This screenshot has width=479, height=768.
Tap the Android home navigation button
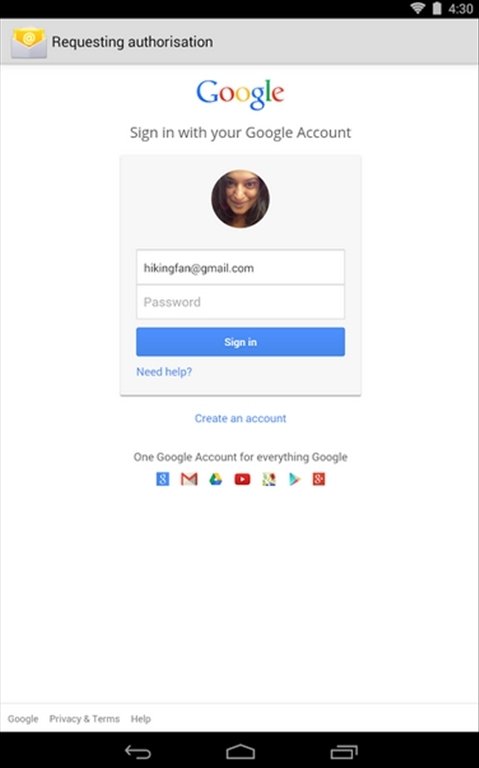(x=240, y=751)
